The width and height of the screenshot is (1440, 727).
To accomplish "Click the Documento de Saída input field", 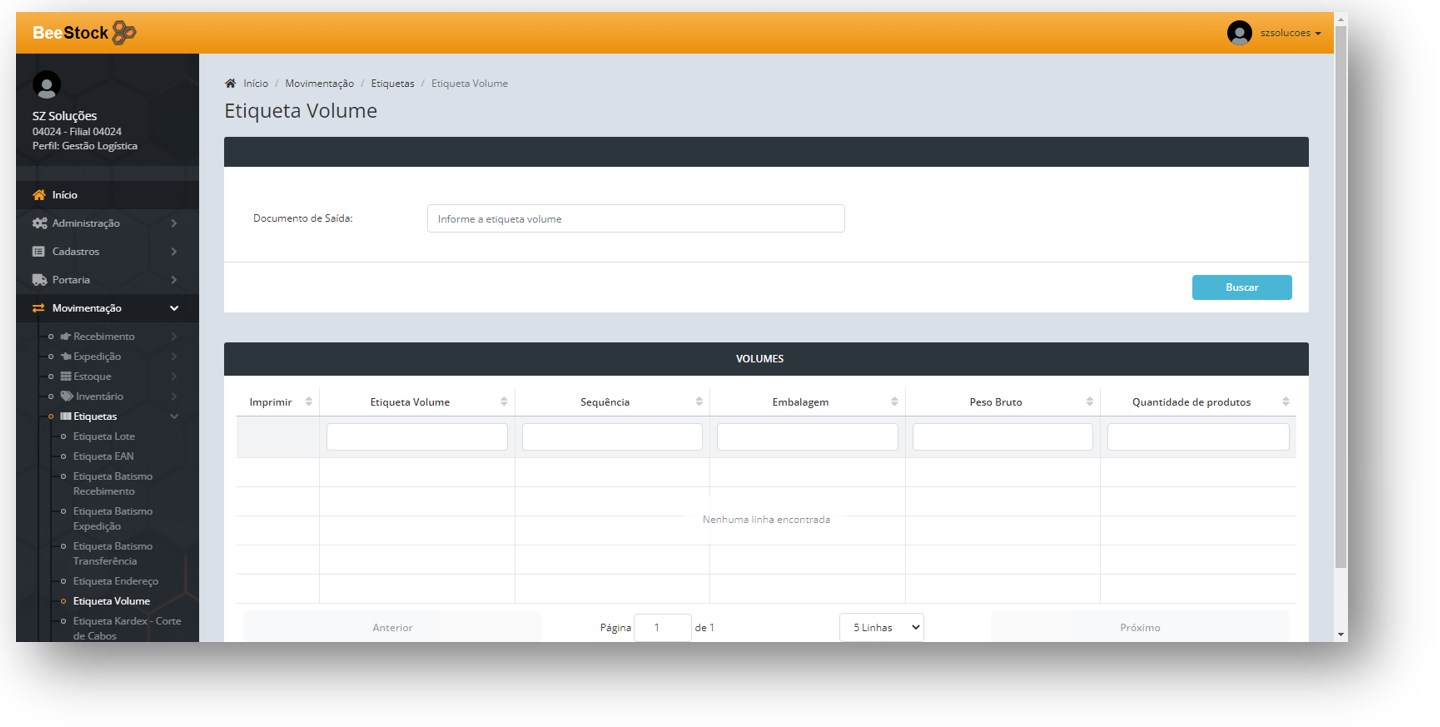I will [635, 219].
